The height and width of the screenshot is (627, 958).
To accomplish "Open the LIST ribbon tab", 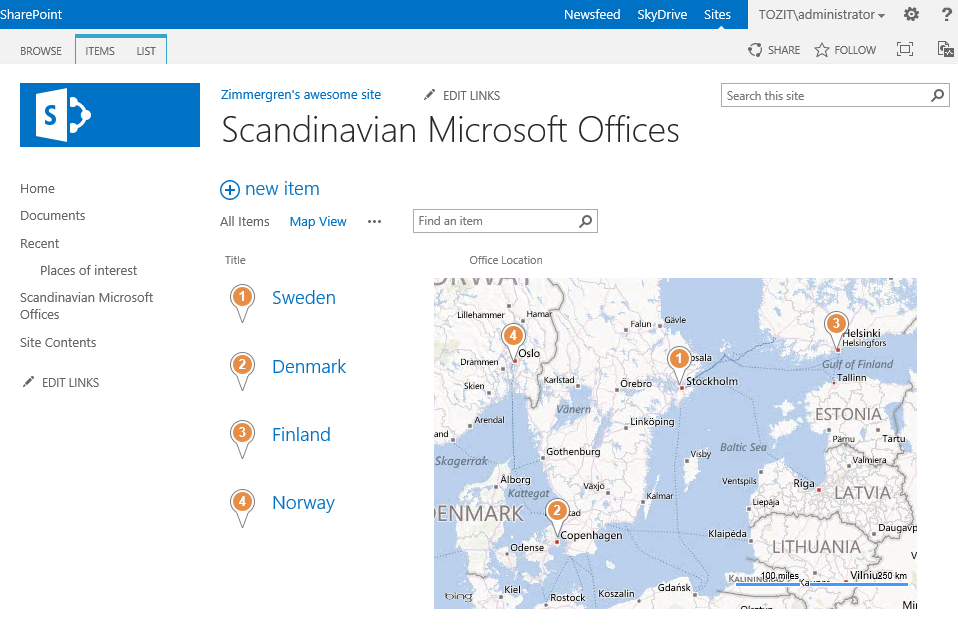I will (146, 51).
